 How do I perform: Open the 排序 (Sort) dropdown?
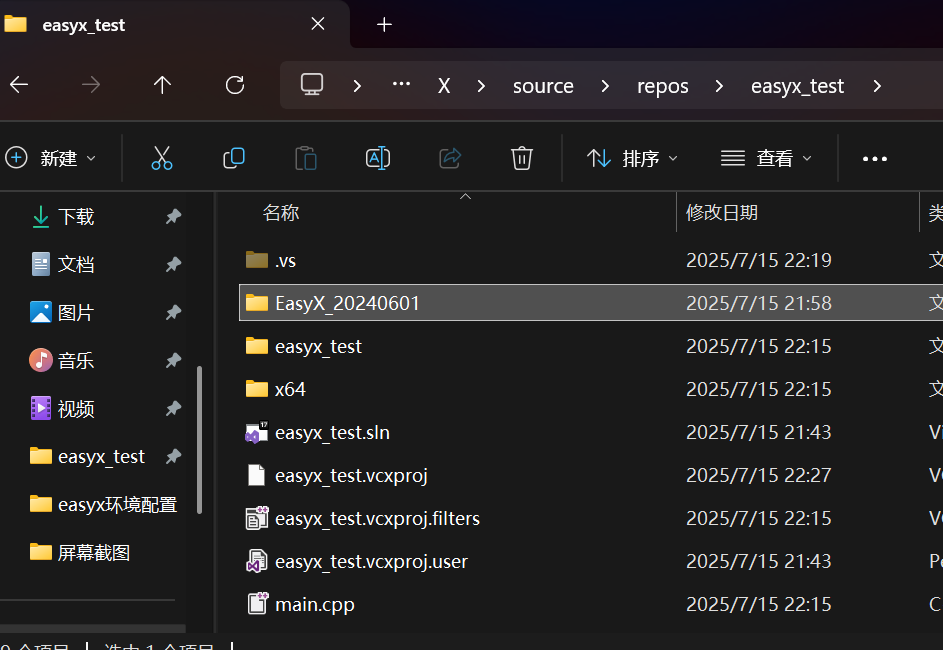pyautogui.click(x=632, y=158)
